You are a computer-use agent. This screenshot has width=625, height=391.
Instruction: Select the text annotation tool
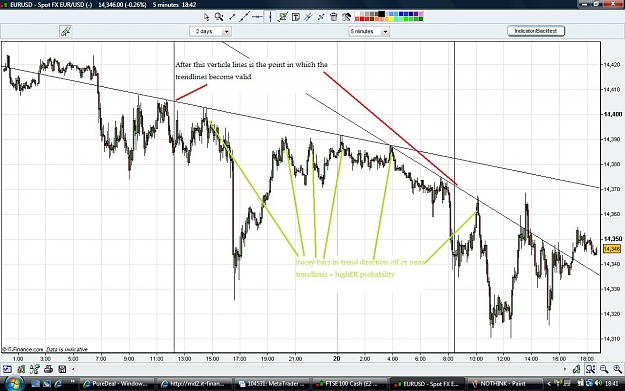tap(296, 17)
